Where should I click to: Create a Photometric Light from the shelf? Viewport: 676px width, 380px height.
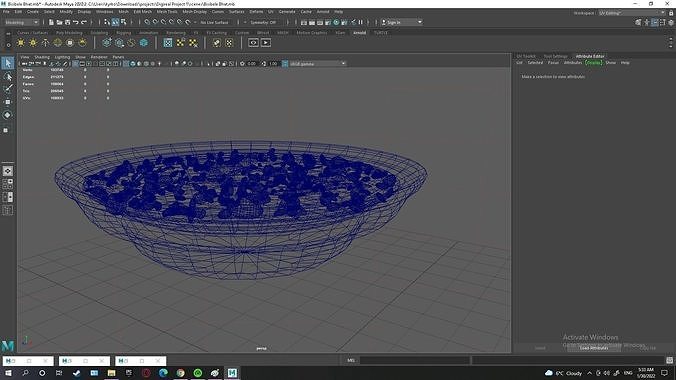click(x=45, y=43)
